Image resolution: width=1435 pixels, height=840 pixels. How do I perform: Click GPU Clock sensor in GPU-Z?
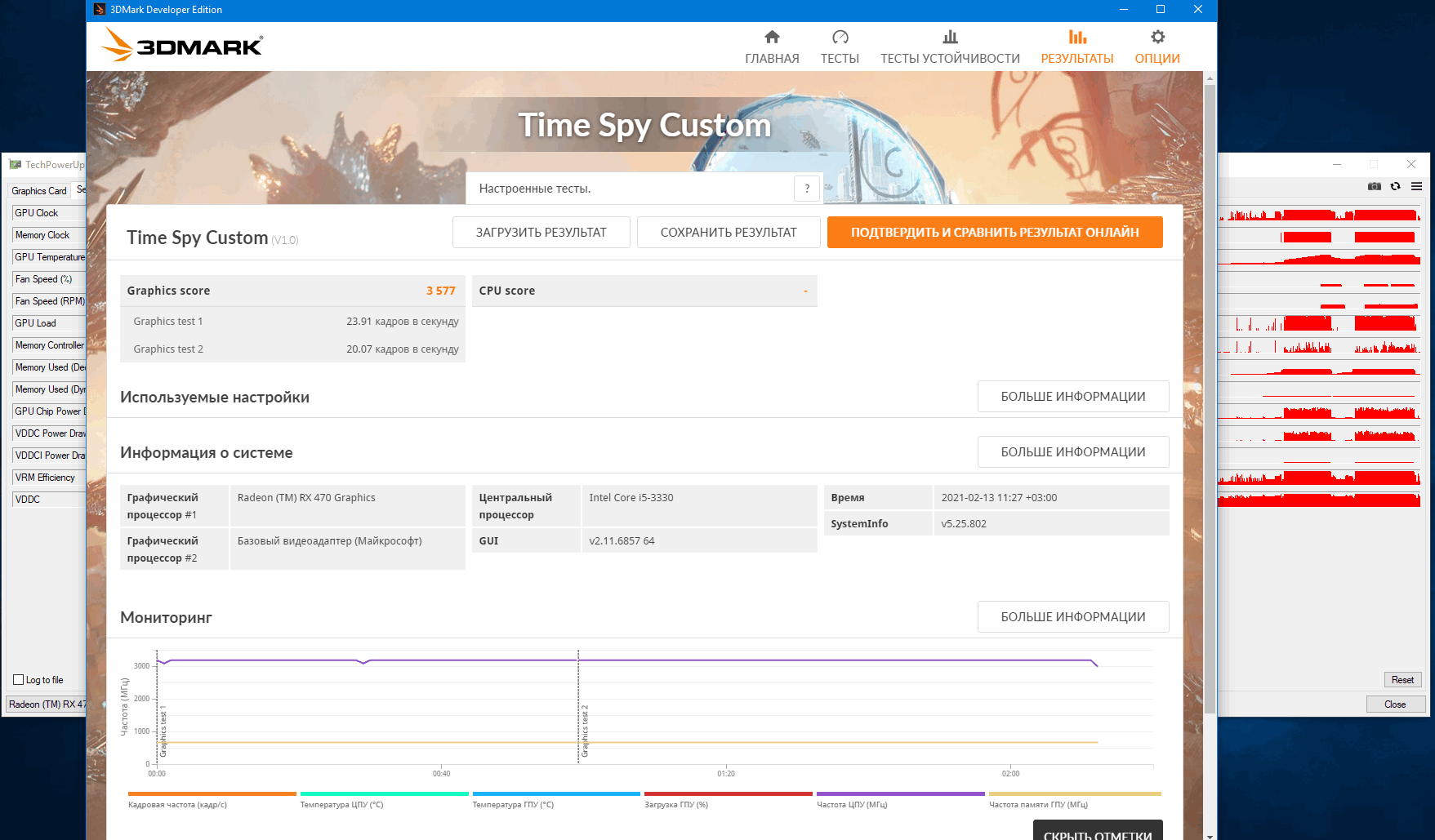[49, 213]
